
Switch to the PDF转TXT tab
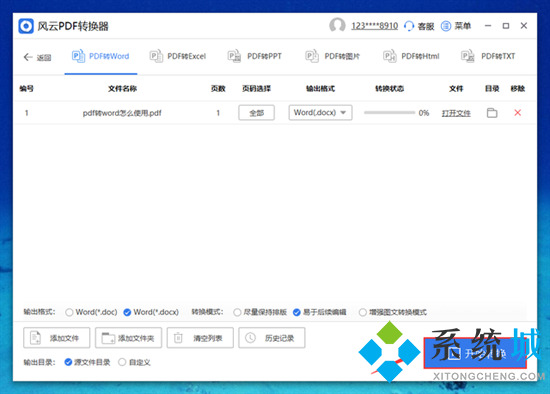(488, 56)
